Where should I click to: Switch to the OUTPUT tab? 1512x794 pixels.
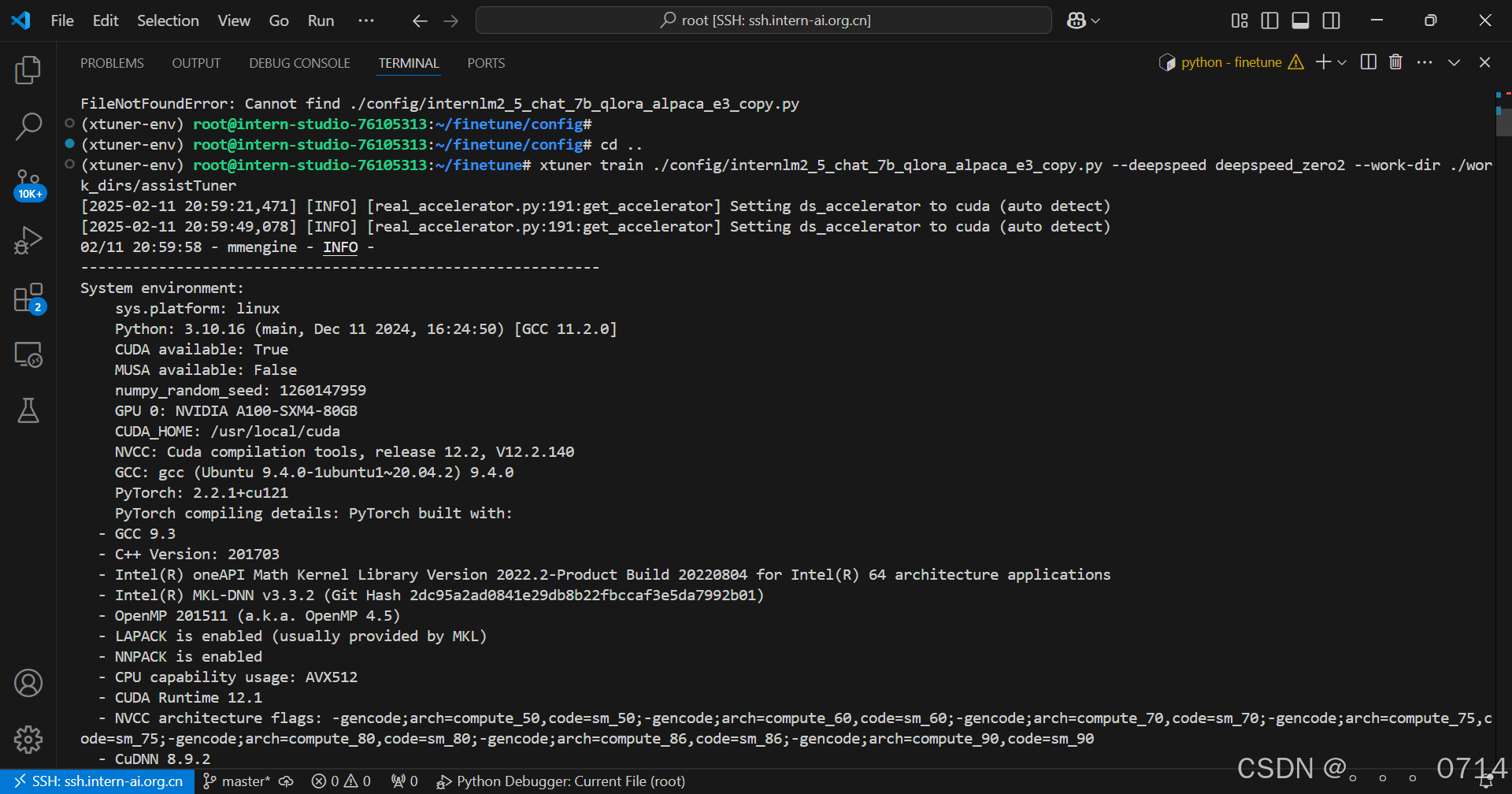[196, 63]
